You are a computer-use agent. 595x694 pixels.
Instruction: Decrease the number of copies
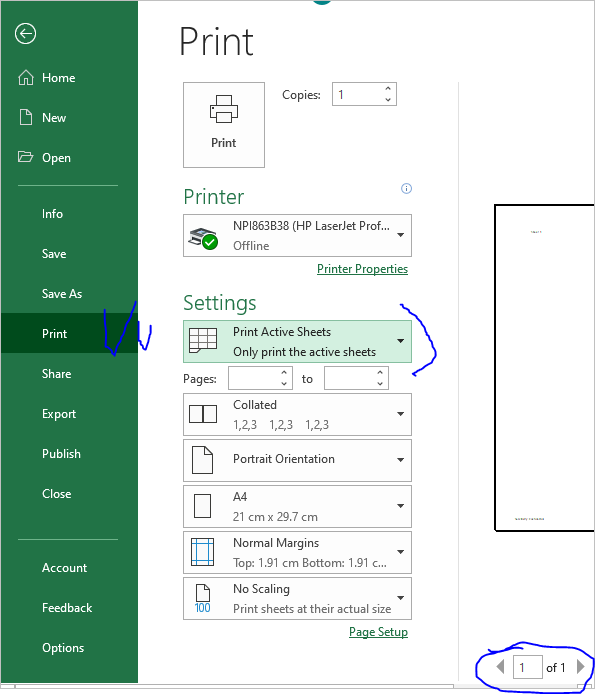click(388, 100)
